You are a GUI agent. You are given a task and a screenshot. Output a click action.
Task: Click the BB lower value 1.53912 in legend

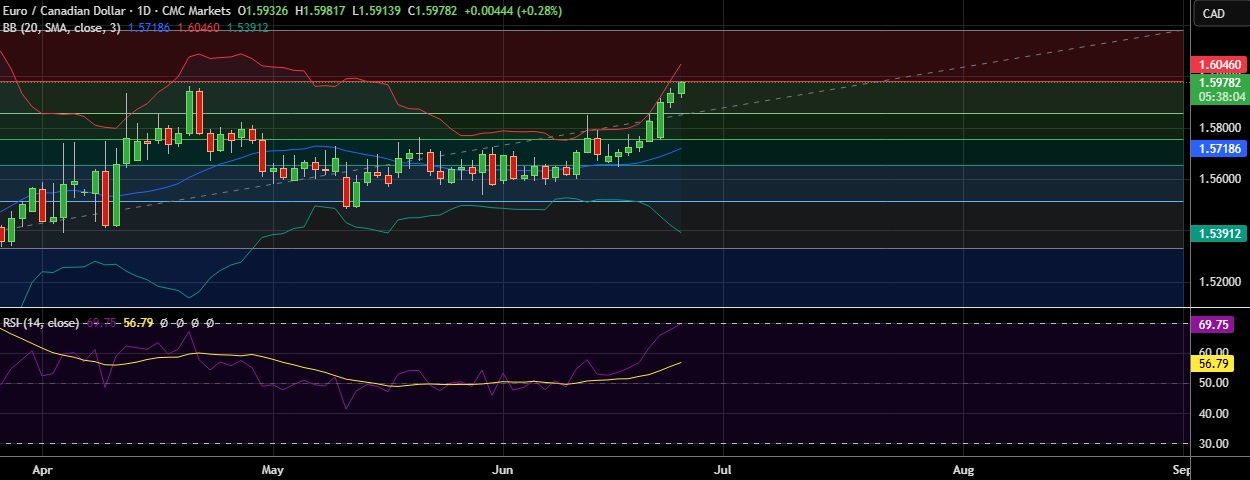248,27
